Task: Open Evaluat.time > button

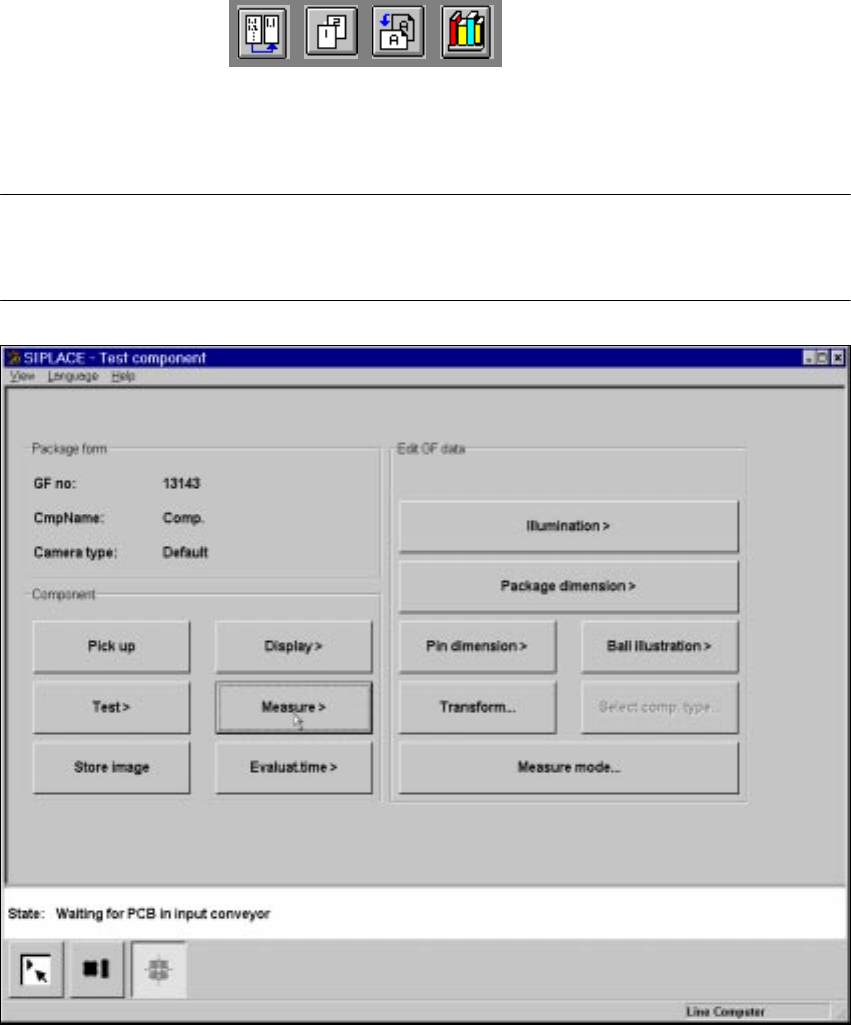Action: pyautogui.click(x=293, y=767)
